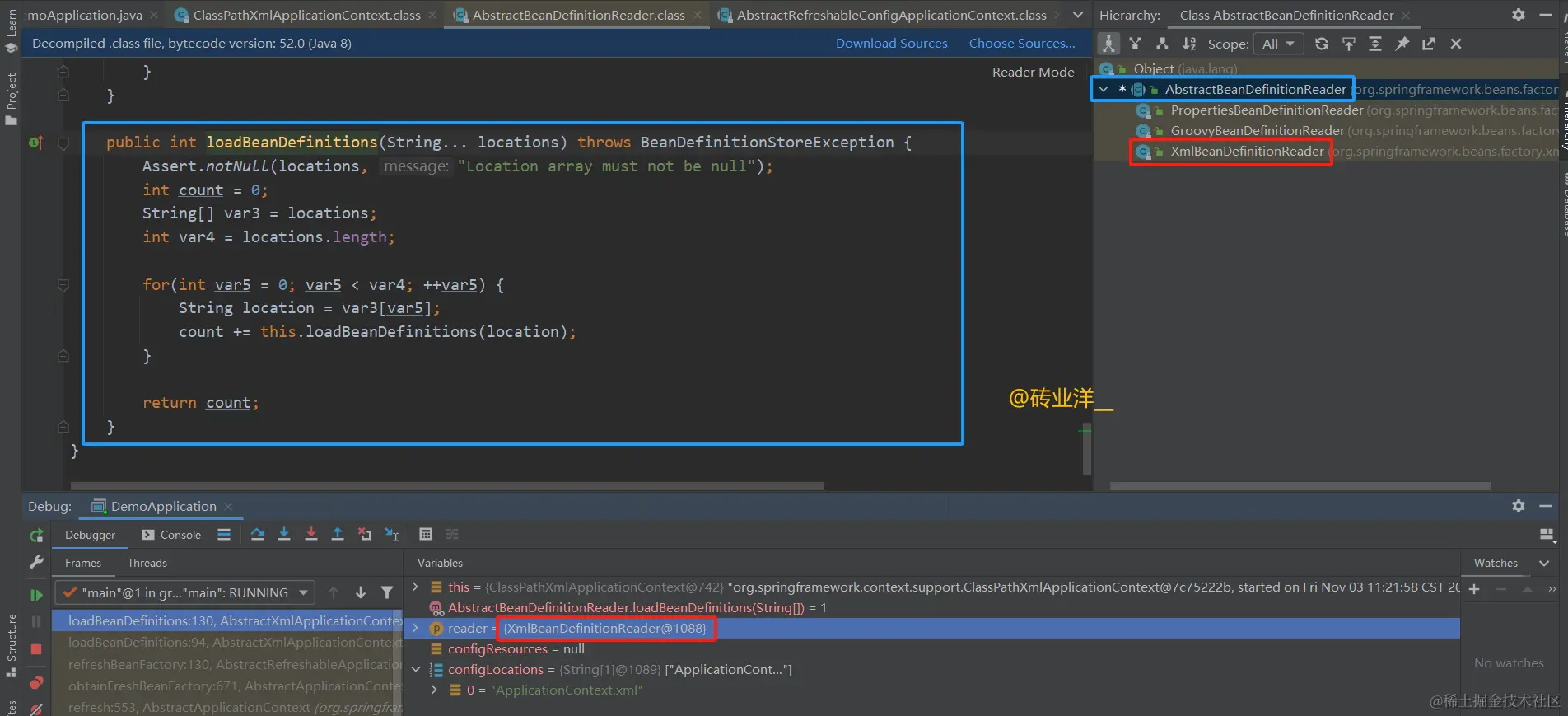This screenshot has height=716, width=1568.
Task: Select the Frames tab
Action: [83, 564]
